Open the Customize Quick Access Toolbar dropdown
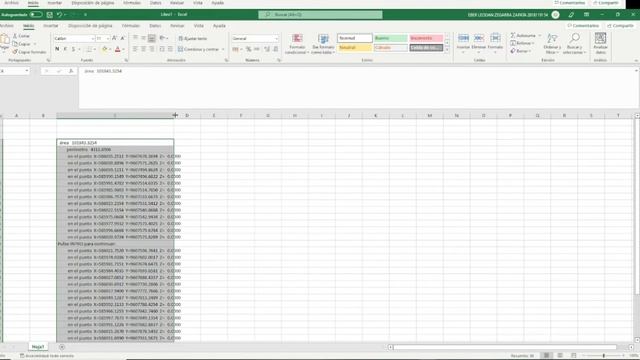640x360 pixels. click(85, 15)
